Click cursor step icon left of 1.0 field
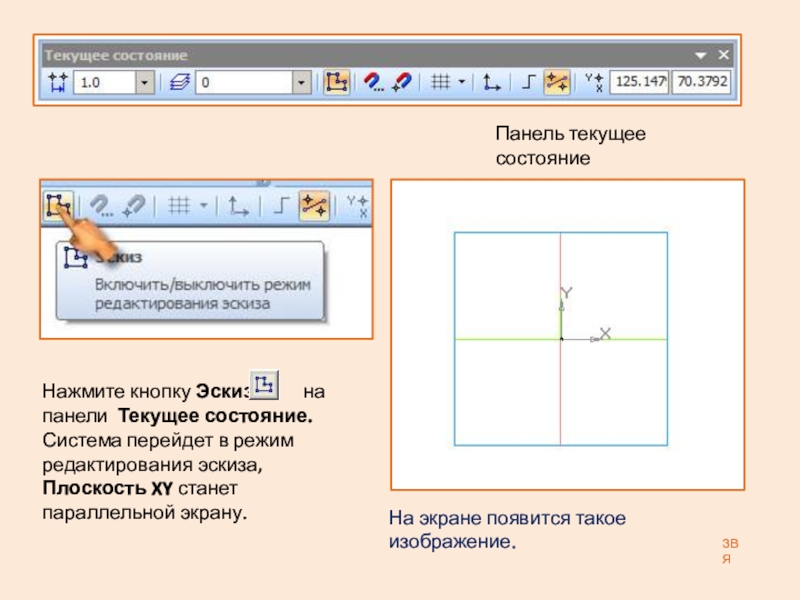This screenshot has height=600, width=800. click(x=57, y=83)
